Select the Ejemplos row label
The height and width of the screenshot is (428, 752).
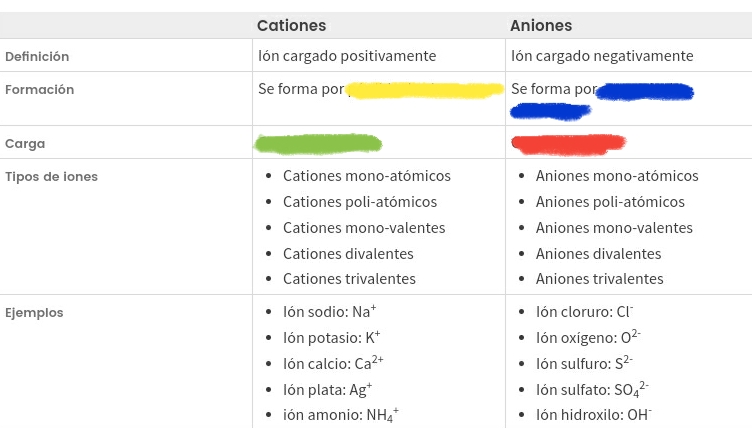(x=34, y=313)
